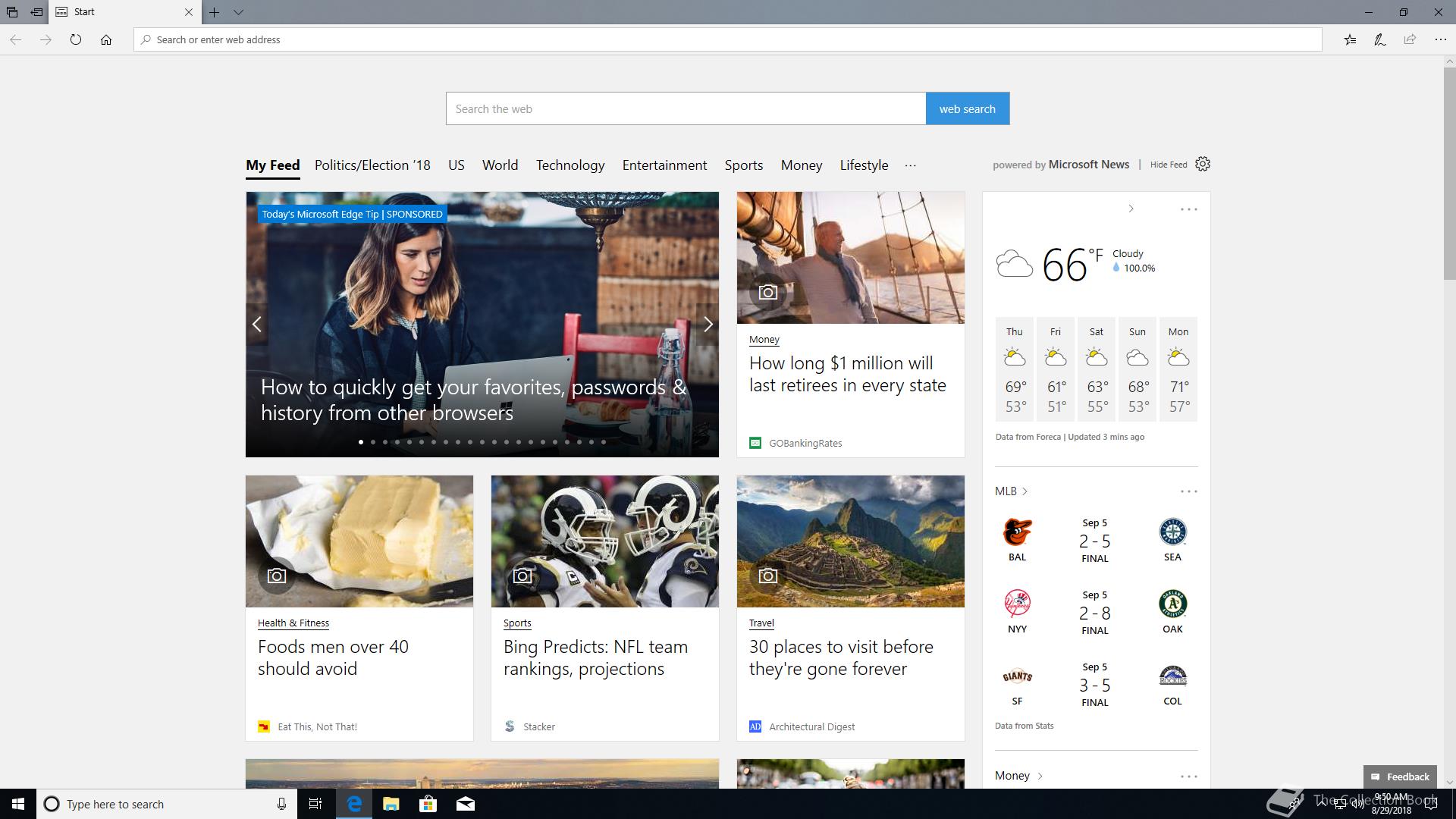Viewport: 1456px width, 819px height.
Task: Open the Money feed tab
Action: pos(802,165)
